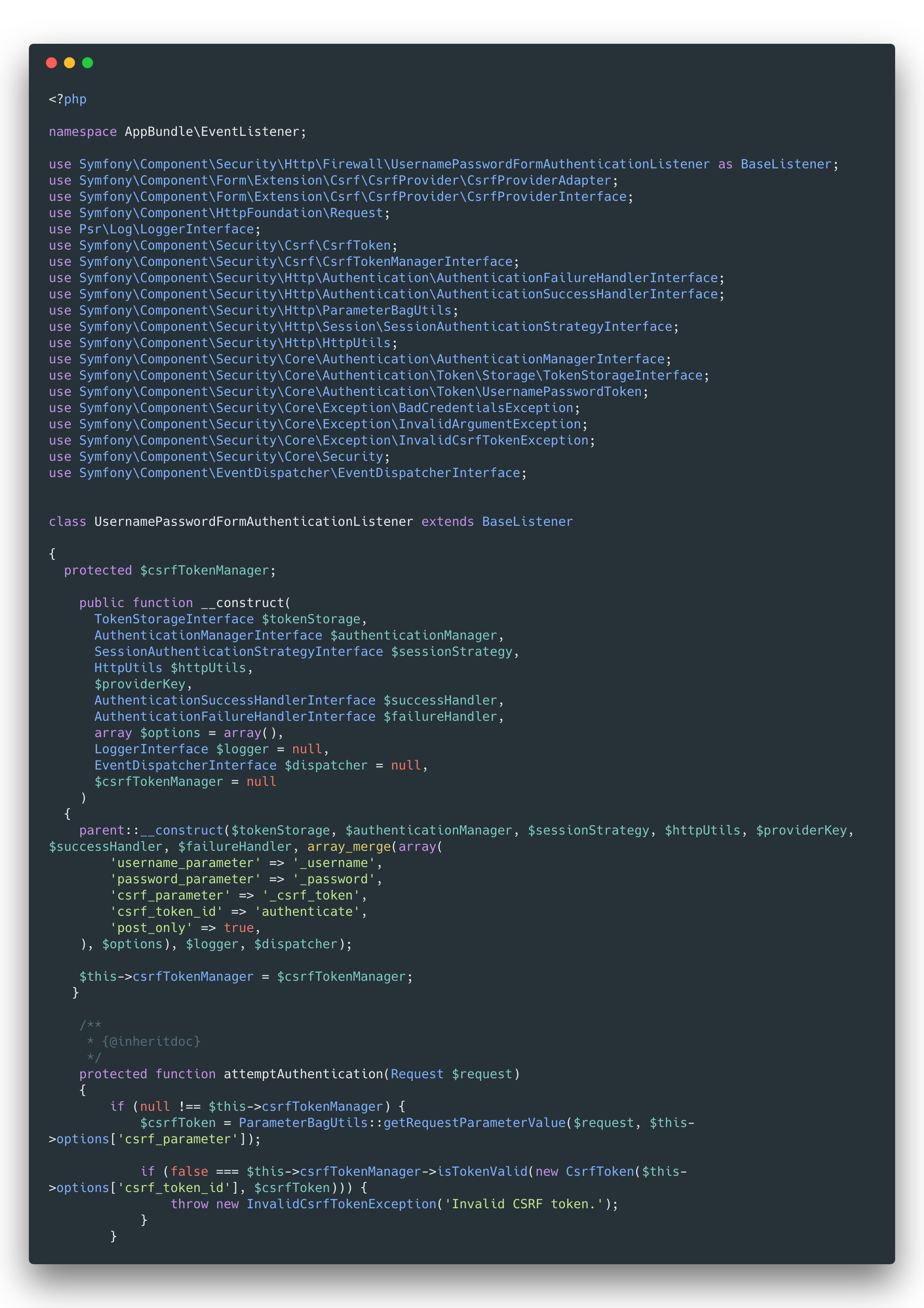The width and height of the screenshot is (924, 1308).
Task: Click the 'username_parameter' array key
Action: [185, 863]
